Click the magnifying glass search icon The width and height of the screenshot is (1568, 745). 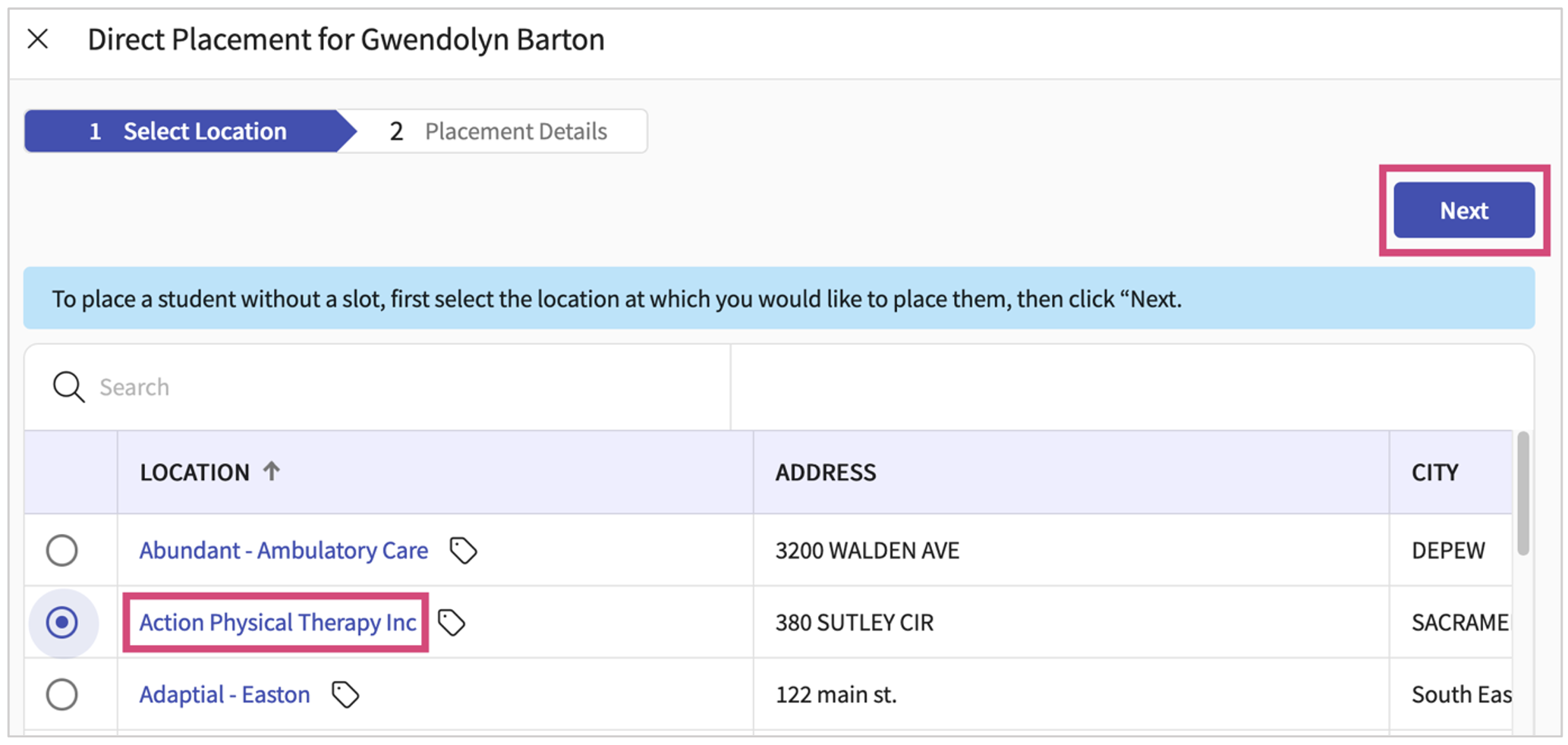[68, 387]
